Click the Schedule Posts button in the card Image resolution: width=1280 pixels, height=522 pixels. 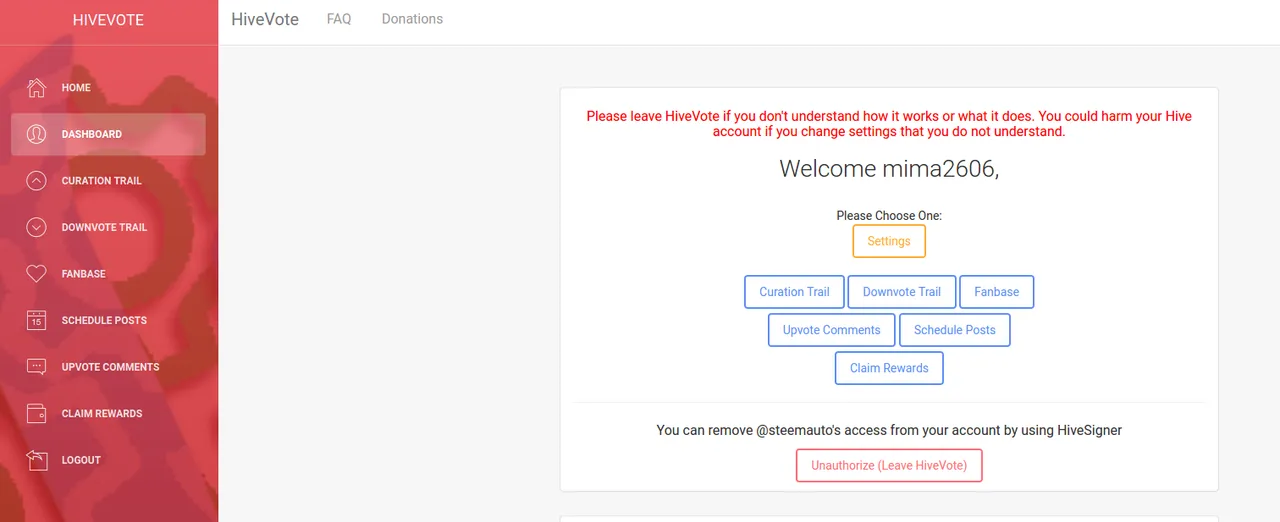tap(955, 330)
